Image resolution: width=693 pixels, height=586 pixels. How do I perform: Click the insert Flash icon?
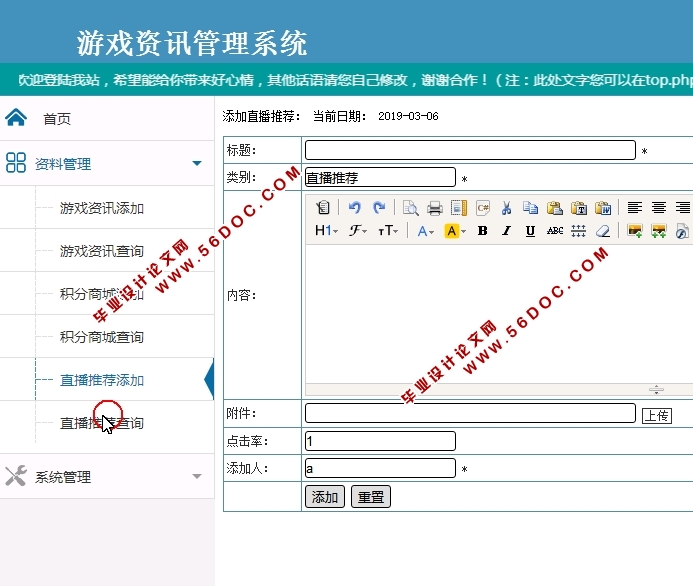pos(682,231)
